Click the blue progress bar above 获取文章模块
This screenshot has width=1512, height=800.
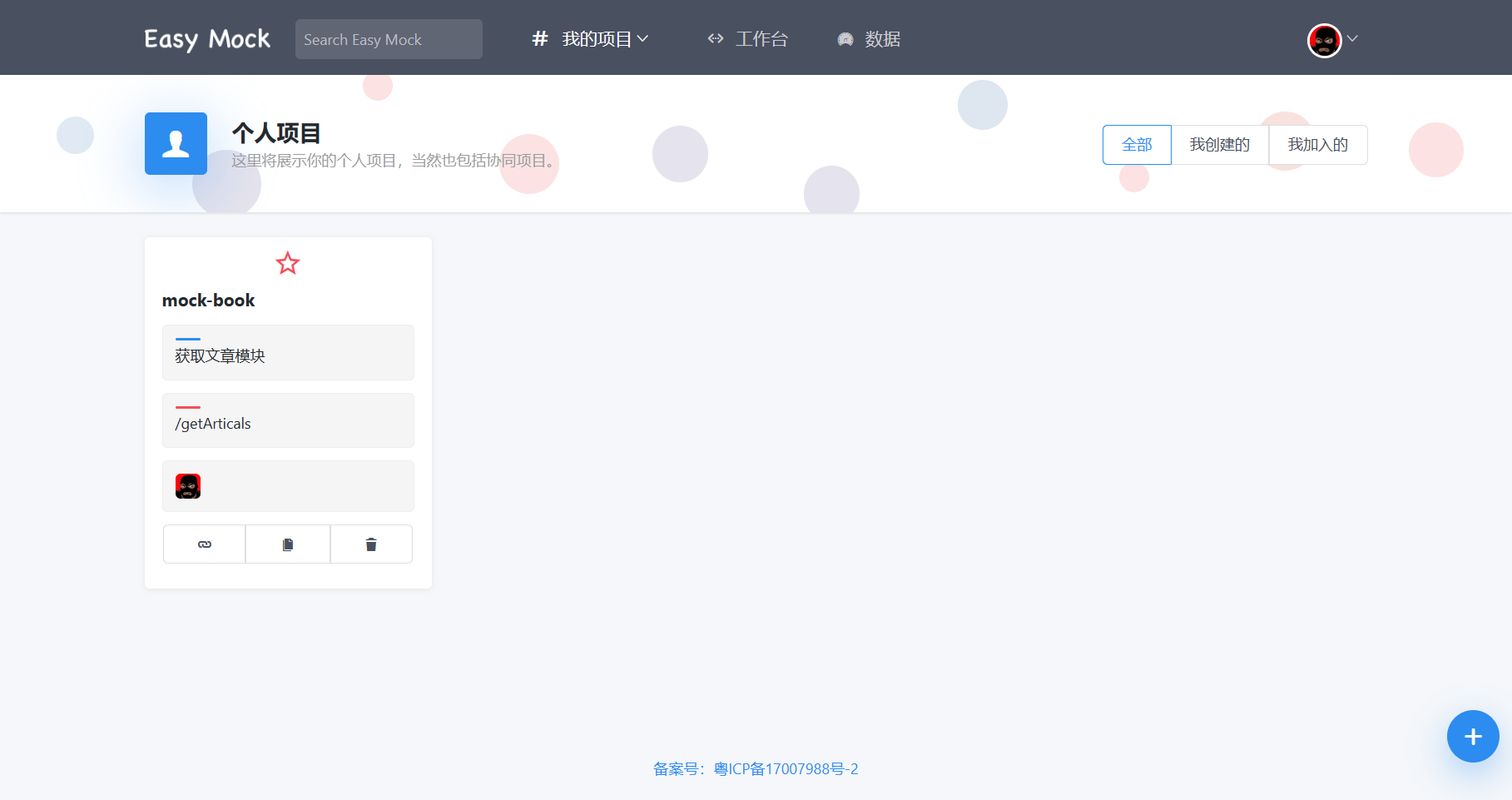tap(187, 339)
